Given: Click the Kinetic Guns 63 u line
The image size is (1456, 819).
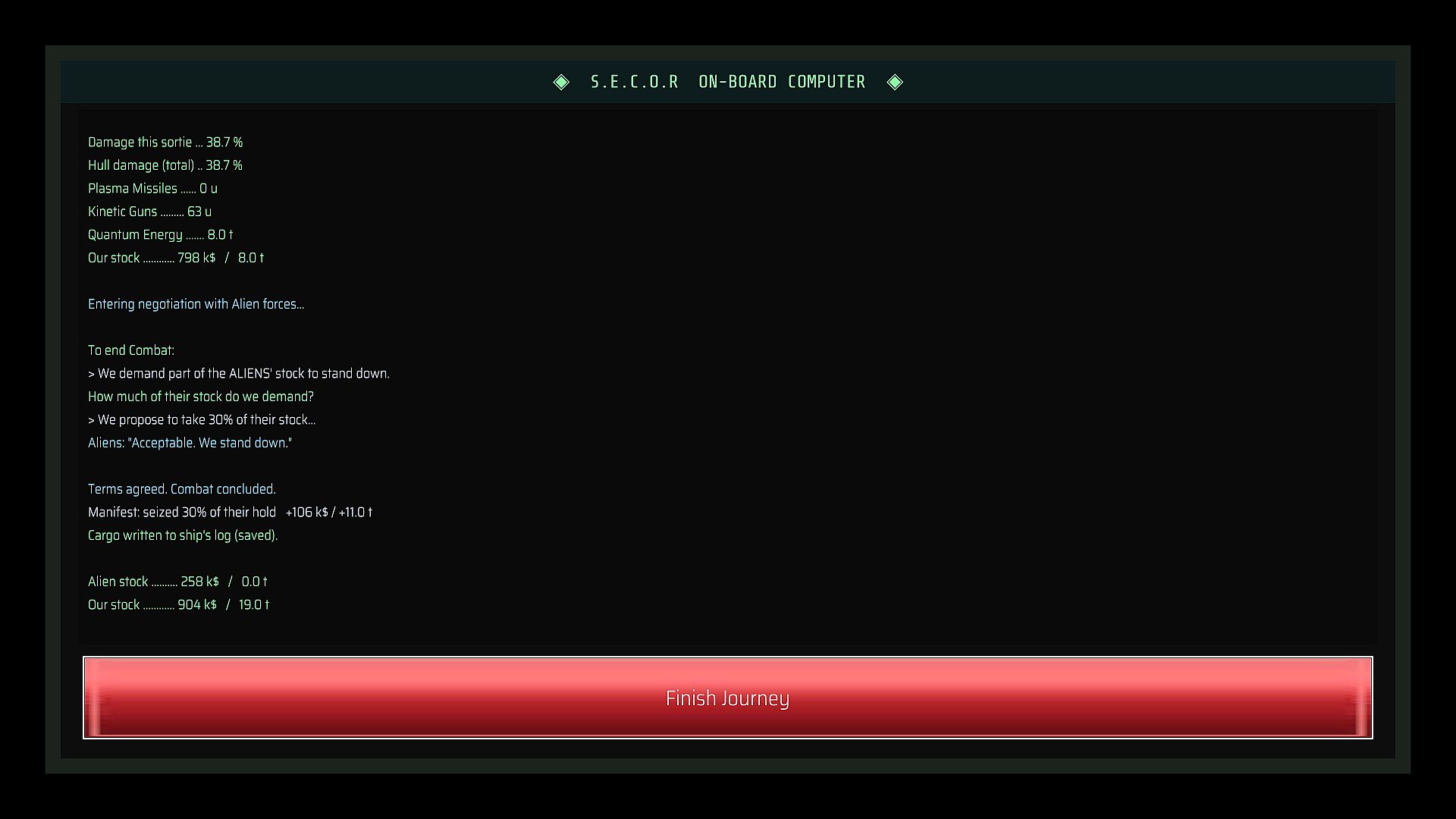Looking at the screenshot, I should (x=149, y=212).
